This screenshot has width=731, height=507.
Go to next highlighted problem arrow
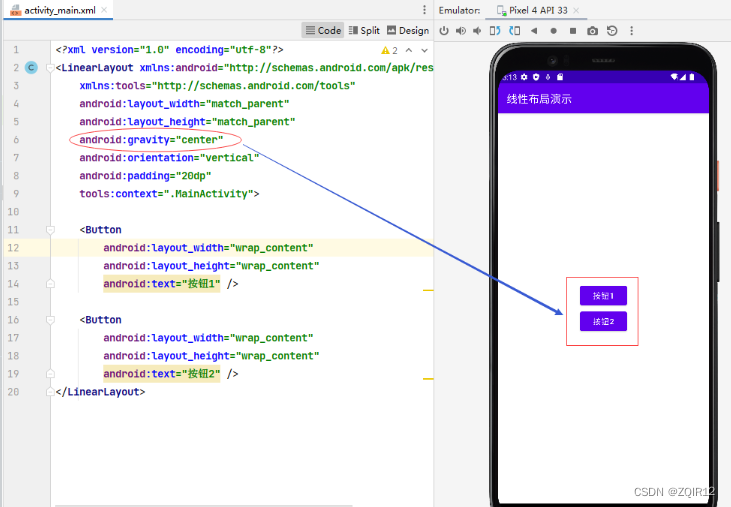click(x=424, y=50)
